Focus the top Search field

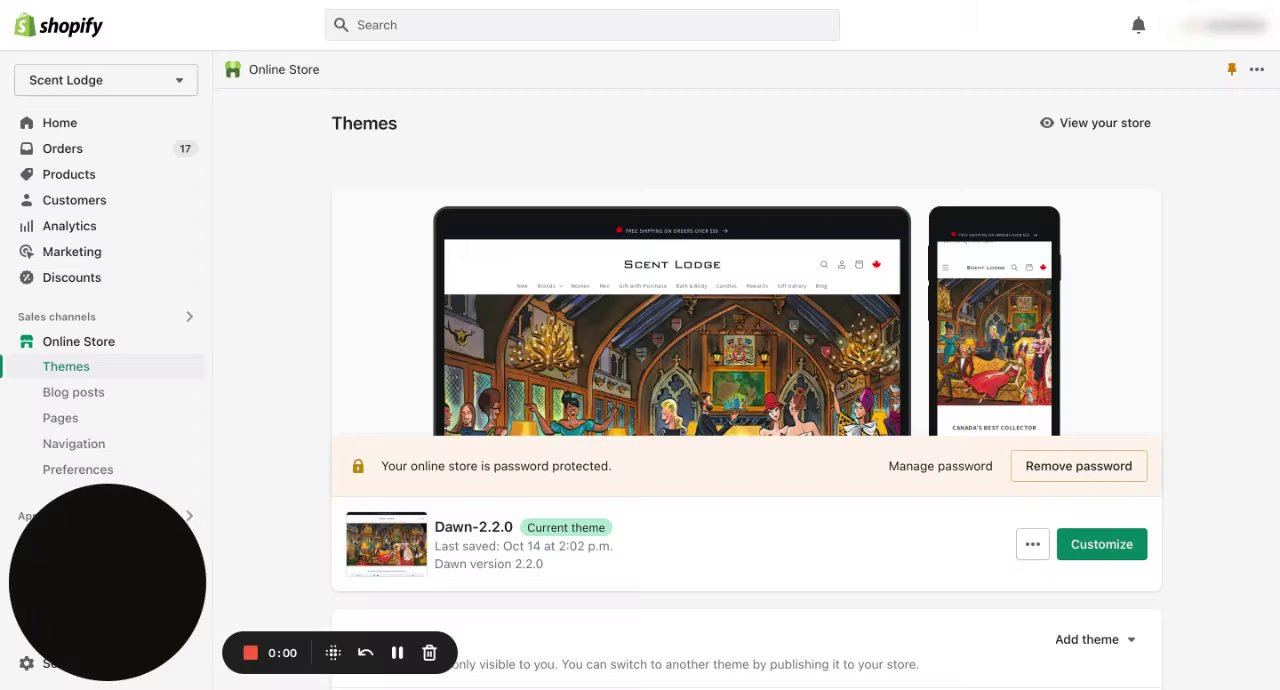pyautogui.click(x=582, y=25)
